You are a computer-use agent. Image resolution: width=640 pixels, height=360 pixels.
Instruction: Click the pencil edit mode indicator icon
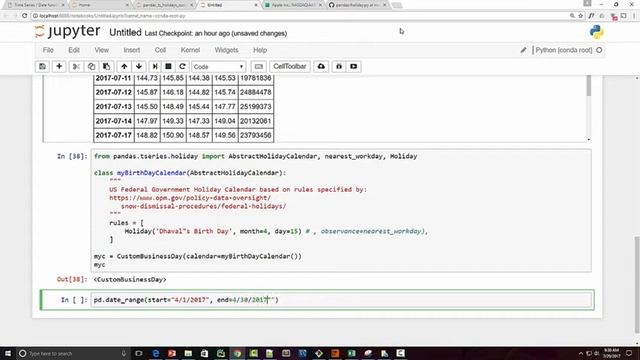click(523, 50)
